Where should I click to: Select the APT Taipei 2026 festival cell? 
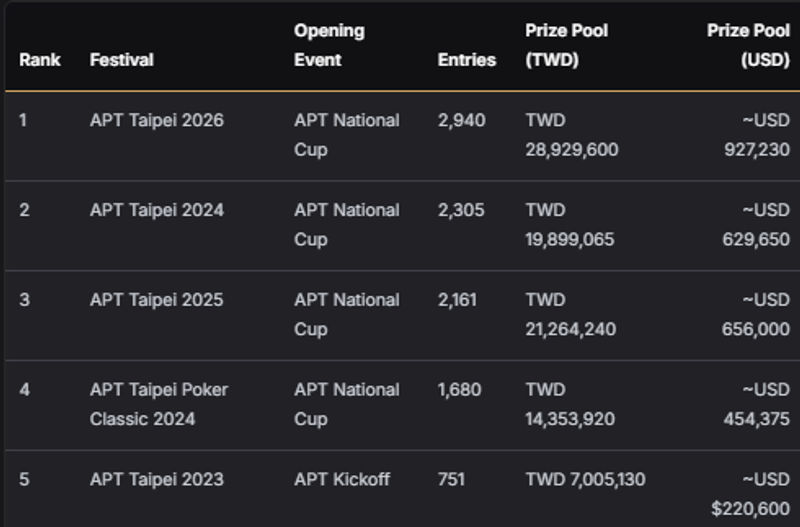pos(157,120)
